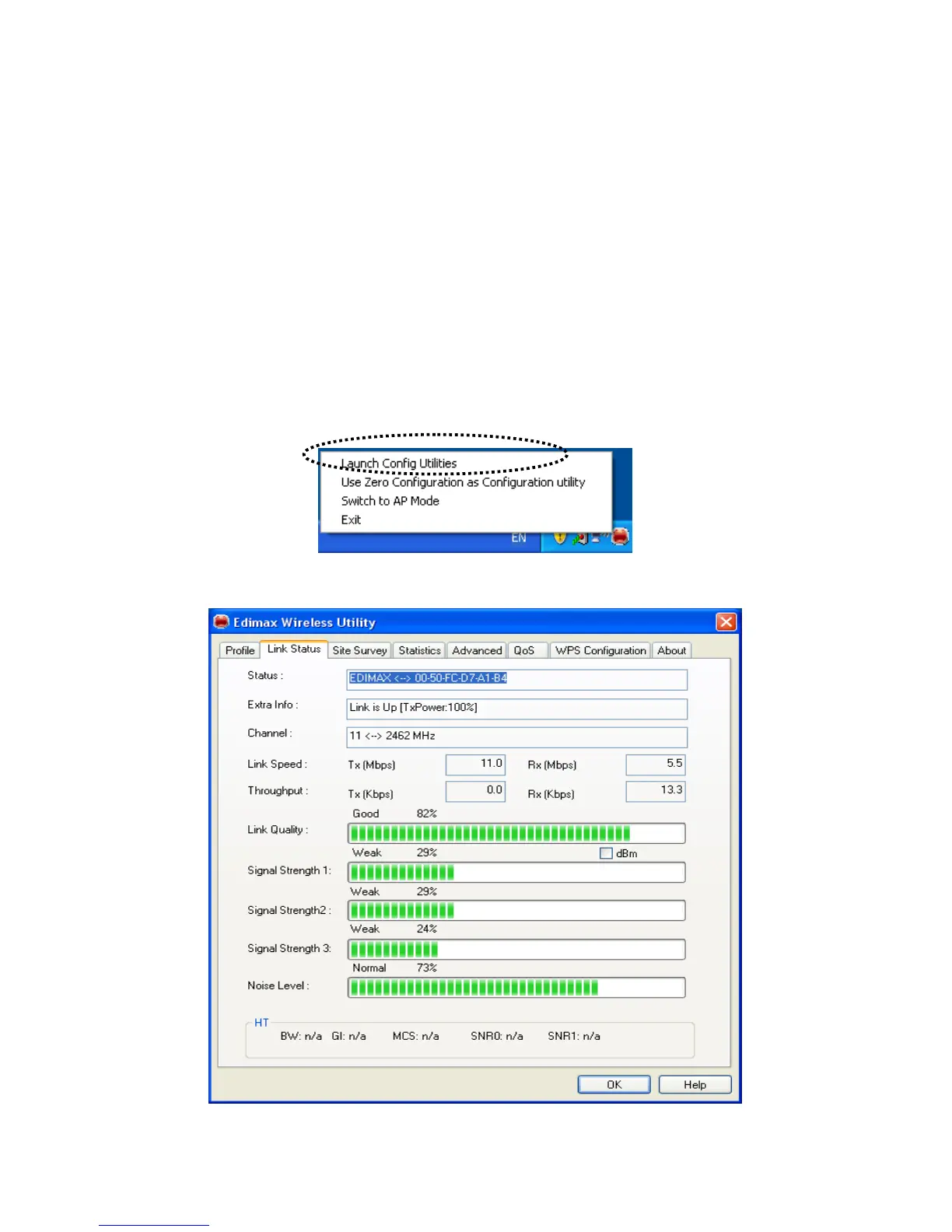Viewport: 952px width, 1232px height.
Task: Click the 'SNR1: n/a' HT entry
Action: click(x=573, y=1036)
